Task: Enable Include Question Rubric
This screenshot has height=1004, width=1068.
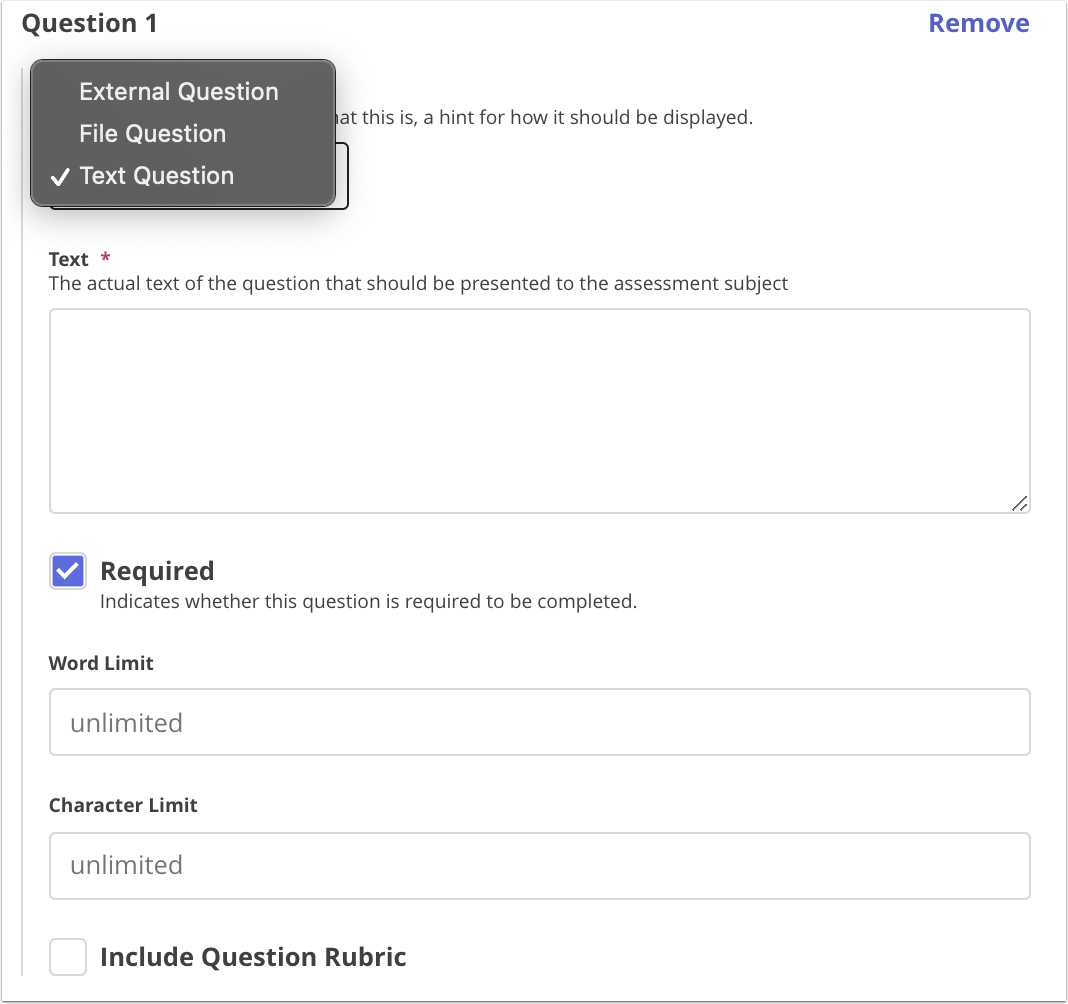Action: pyautogui.click(x=67, y=956)
